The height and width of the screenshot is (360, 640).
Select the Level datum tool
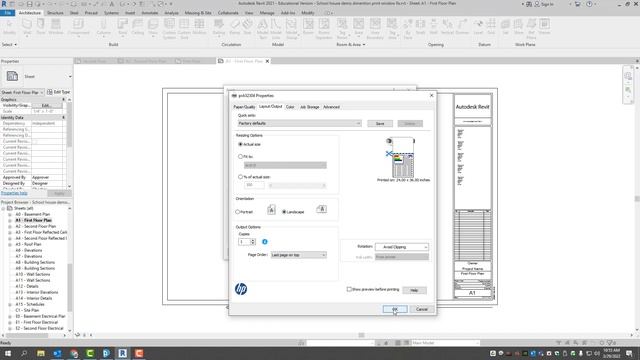coord(478,27)
